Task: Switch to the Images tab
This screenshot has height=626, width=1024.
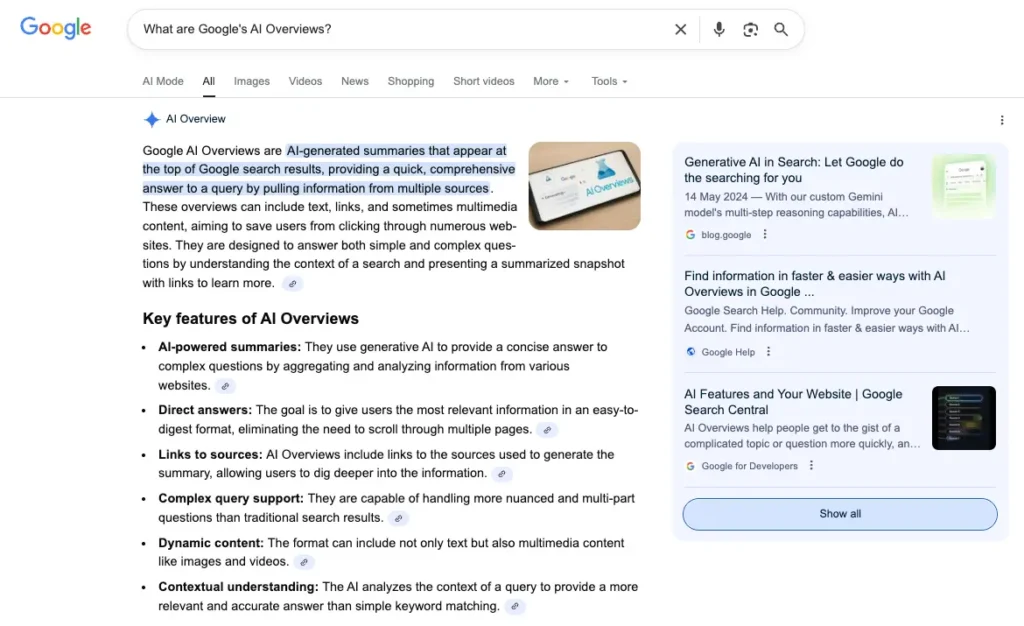Action: 251,81
